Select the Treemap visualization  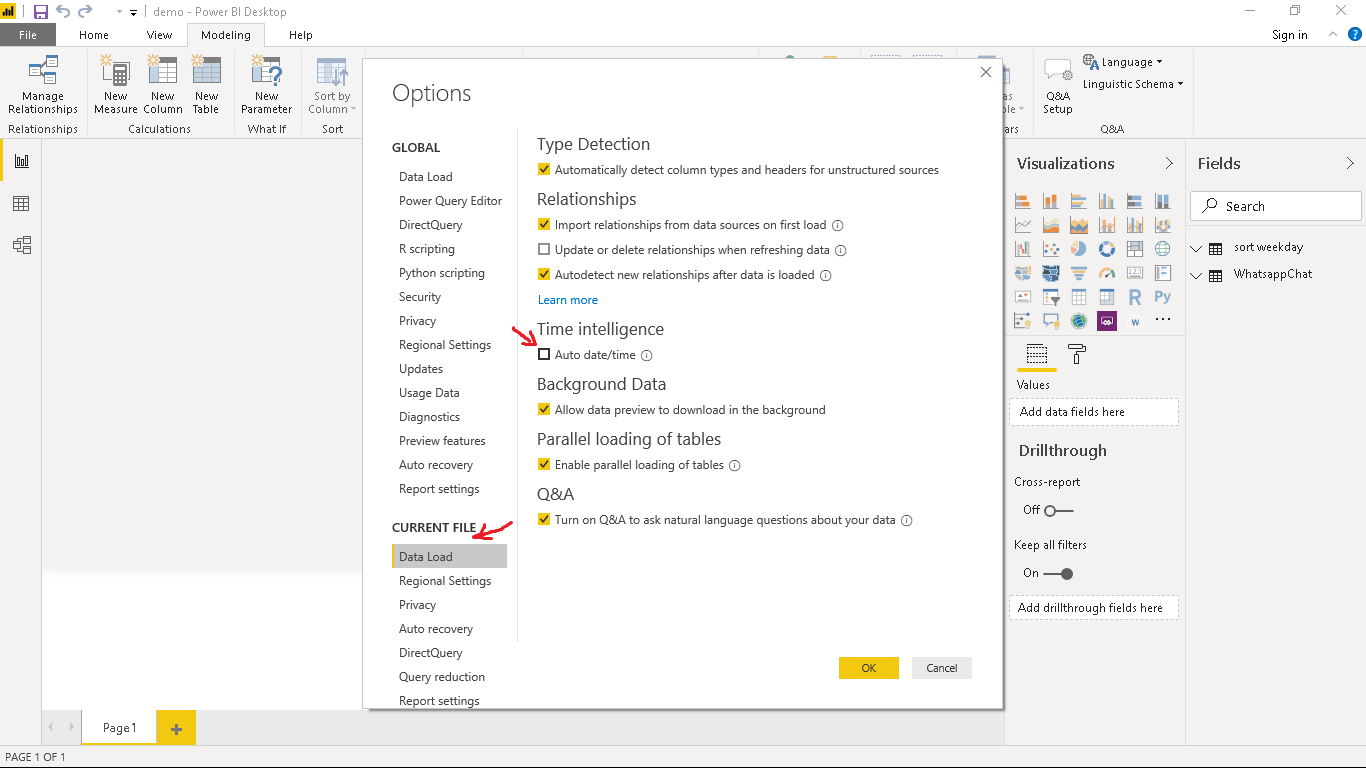[1134, 249]
